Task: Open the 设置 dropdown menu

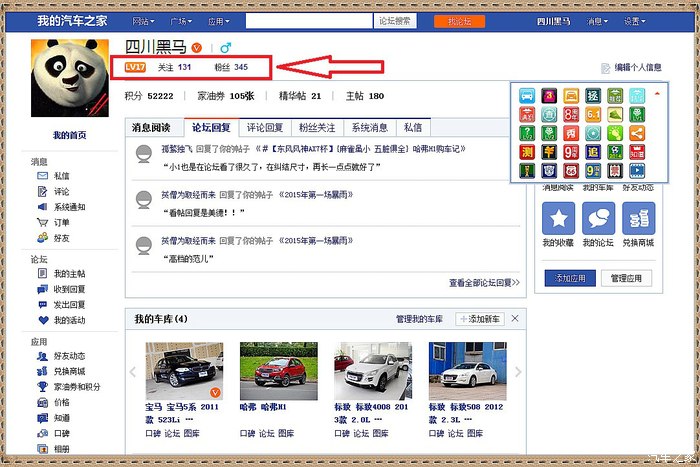Action: tap(634, 21)
